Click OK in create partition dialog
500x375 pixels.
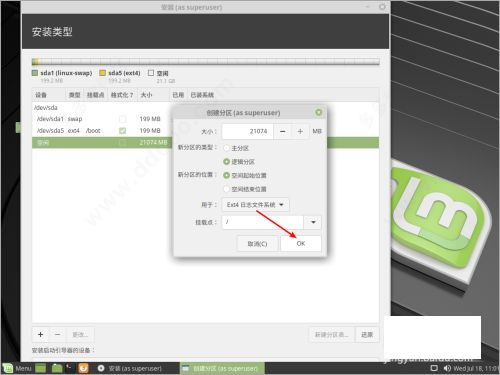[301, 244]
